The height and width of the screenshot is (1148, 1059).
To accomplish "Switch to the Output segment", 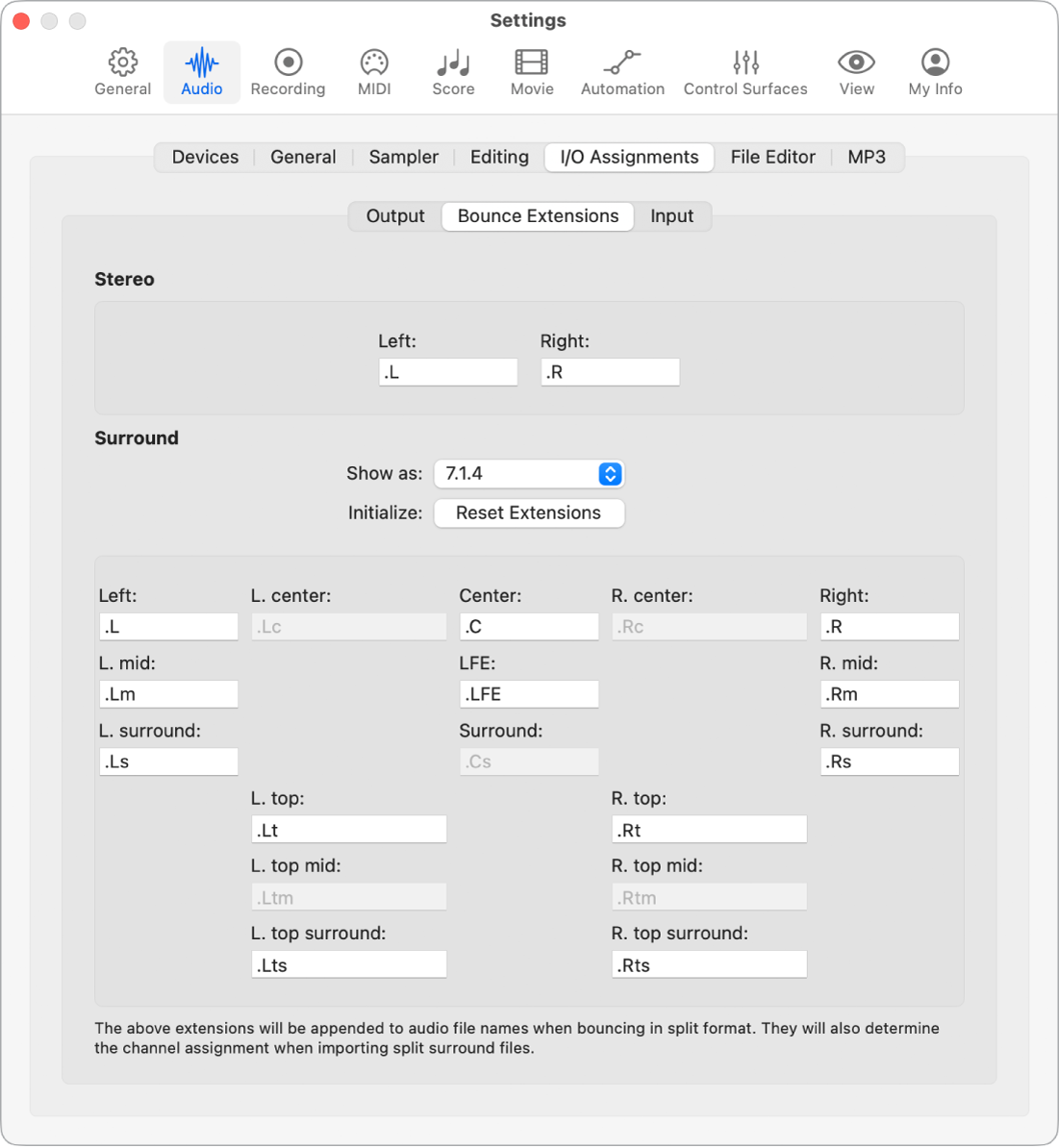I will [394, 216].
